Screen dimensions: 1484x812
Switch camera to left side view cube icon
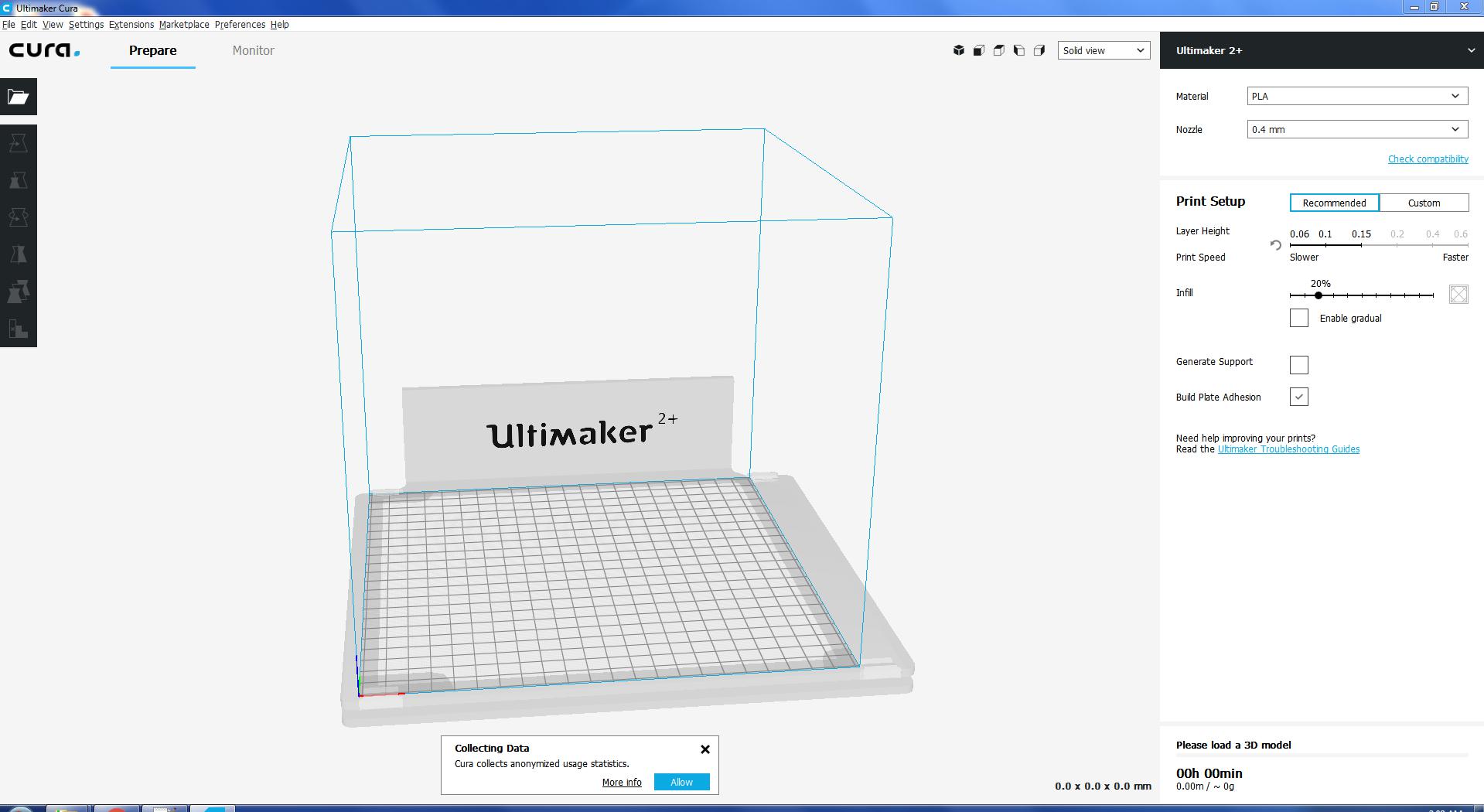[x=1019, y=50]
